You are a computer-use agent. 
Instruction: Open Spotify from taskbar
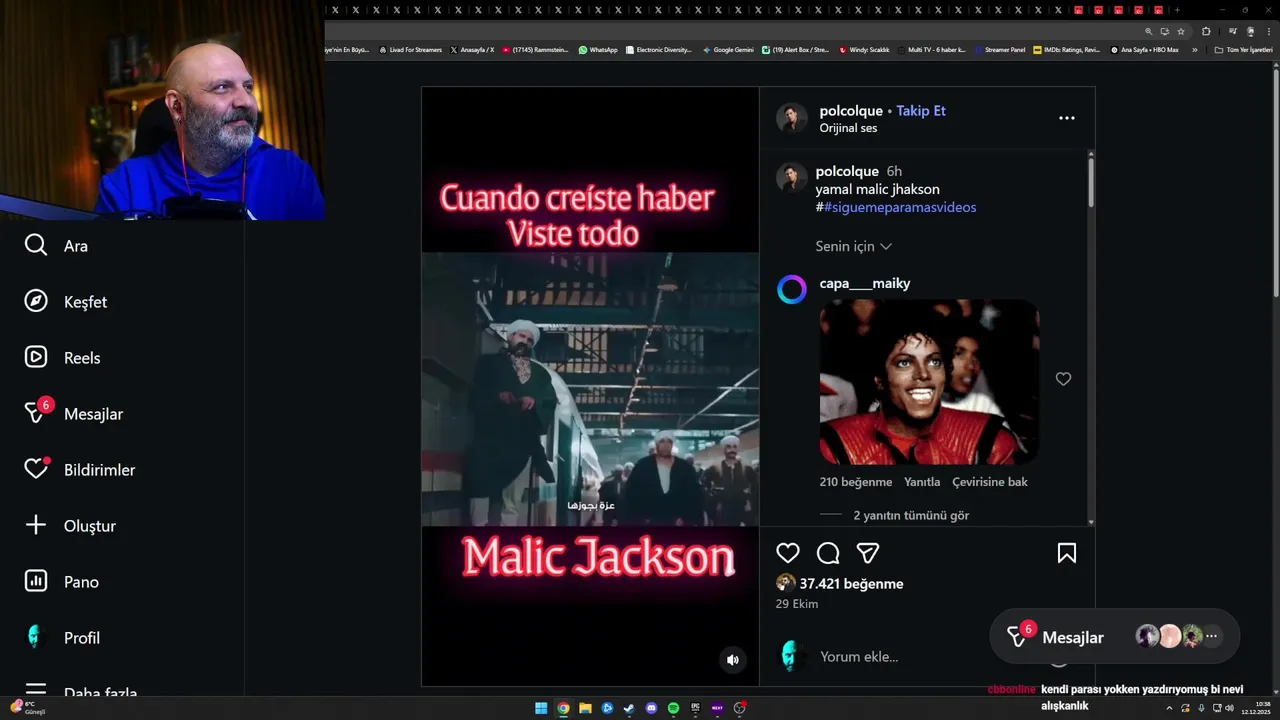pos(673,708)
